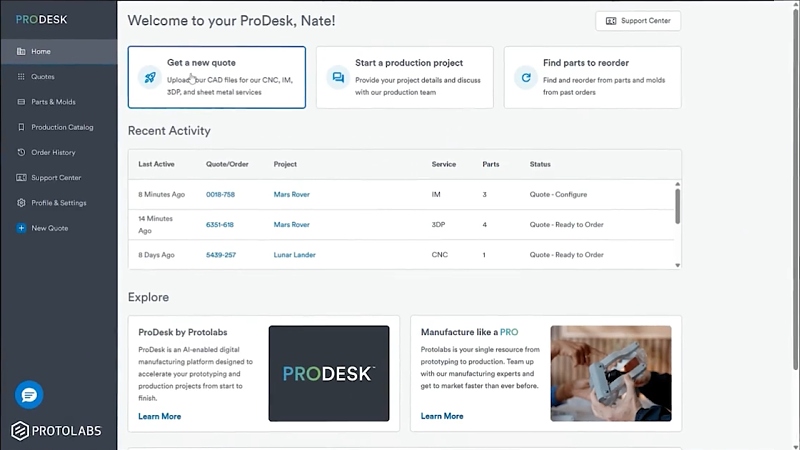The width and height of the screenshot is (800, 450).
Task: Click the Protolabs logo at sidebar bottom
Action: pos(56,431)
